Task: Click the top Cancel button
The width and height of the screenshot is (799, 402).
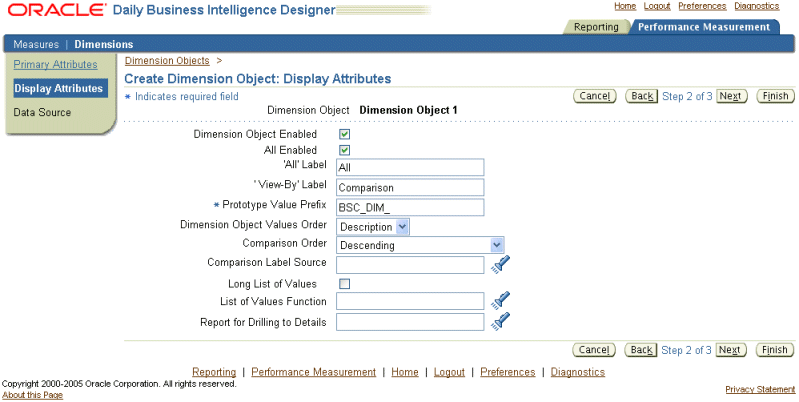Action: [595, 96]
